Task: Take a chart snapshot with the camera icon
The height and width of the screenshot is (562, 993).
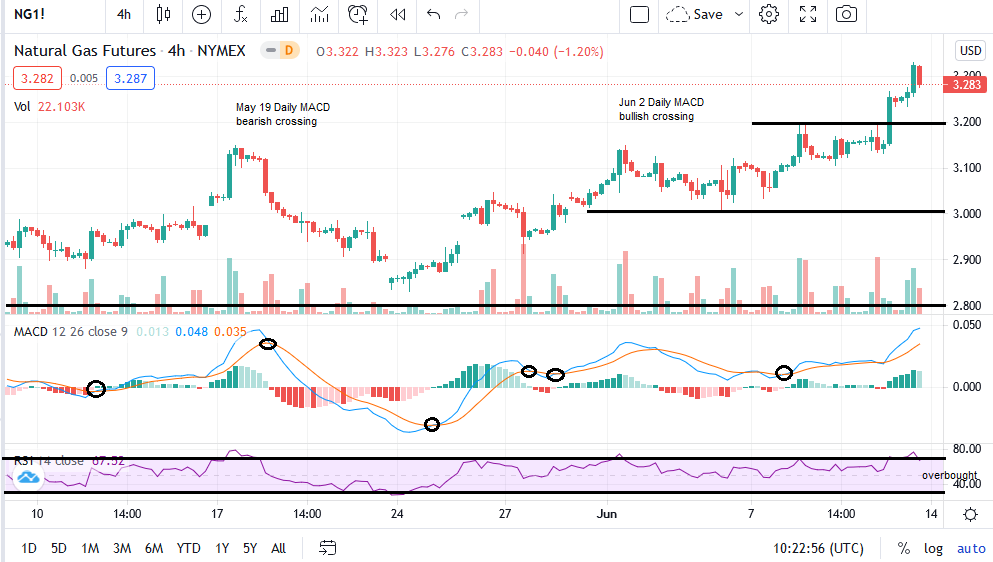Action: 846,14
